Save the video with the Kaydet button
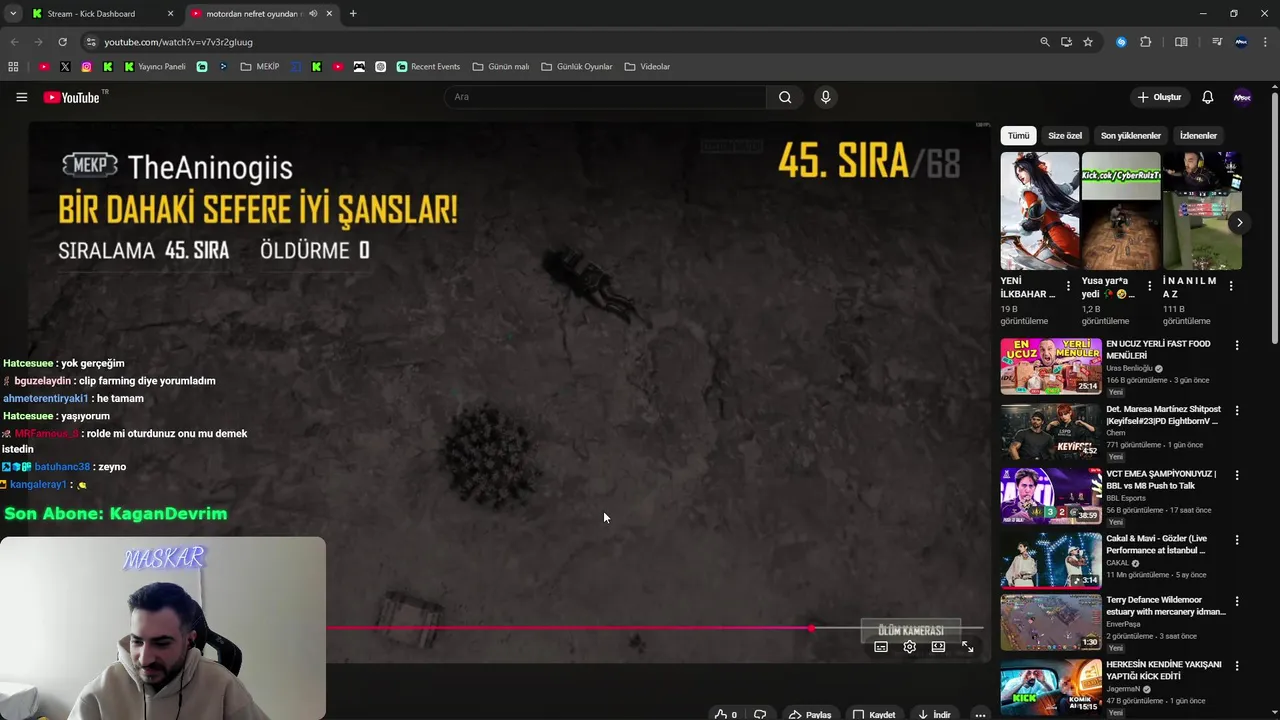This screenshot has width=1280, height=720. coord(874,714)
